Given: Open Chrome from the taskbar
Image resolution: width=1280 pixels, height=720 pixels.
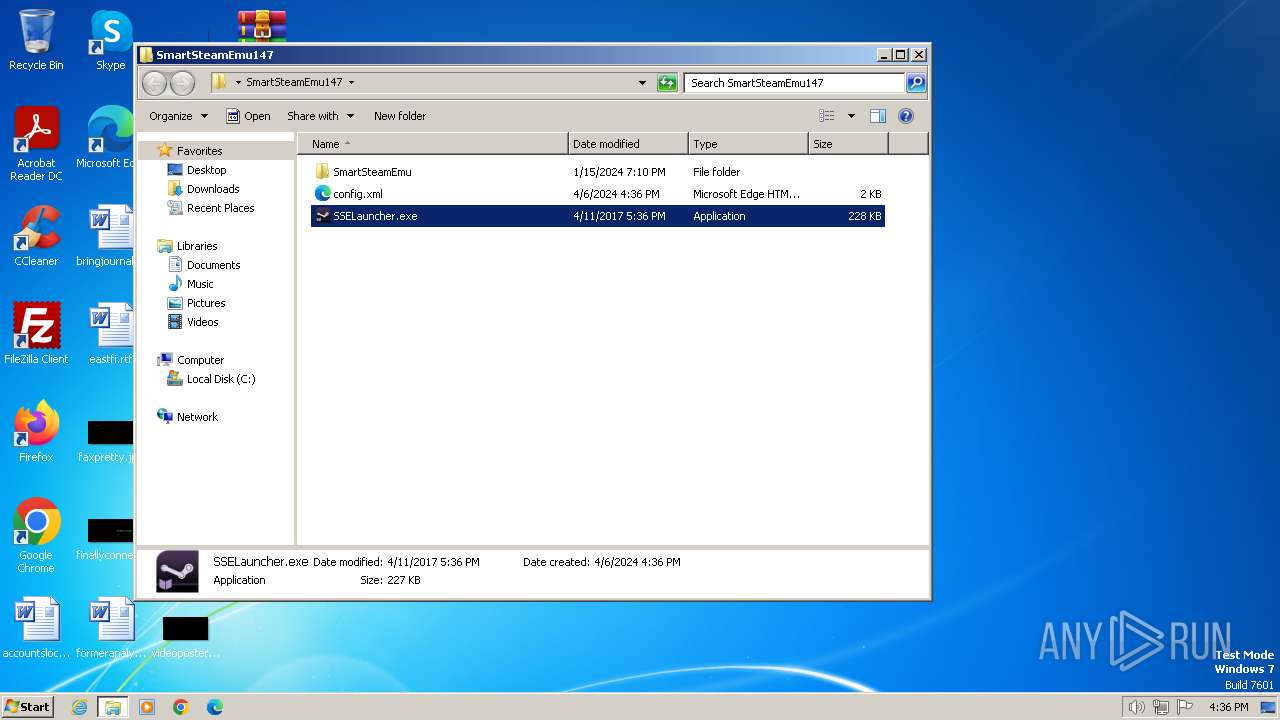Looking at the screenshot, I should 181,707.
